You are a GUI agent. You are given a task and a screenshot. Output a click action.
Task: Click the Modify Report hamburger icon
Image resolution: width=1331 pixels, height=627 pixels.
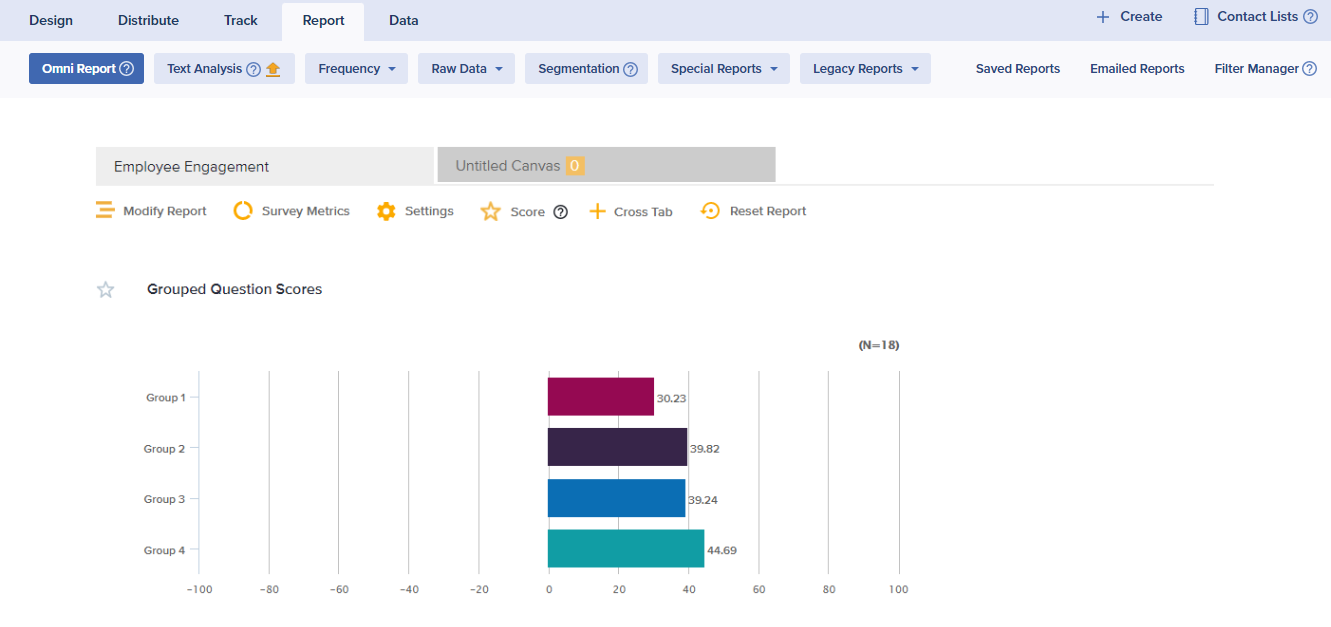pos(105,211)
